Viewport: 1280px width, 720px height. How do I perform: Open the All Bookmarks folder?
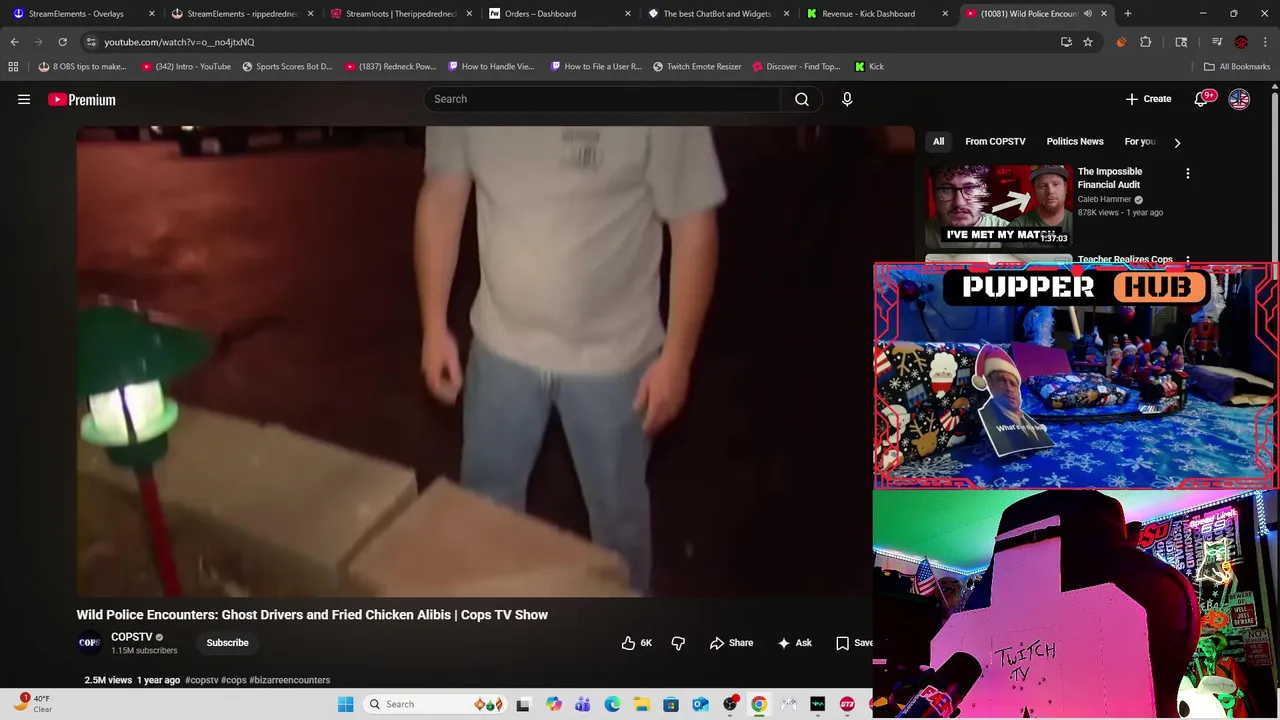point(1237,67)
